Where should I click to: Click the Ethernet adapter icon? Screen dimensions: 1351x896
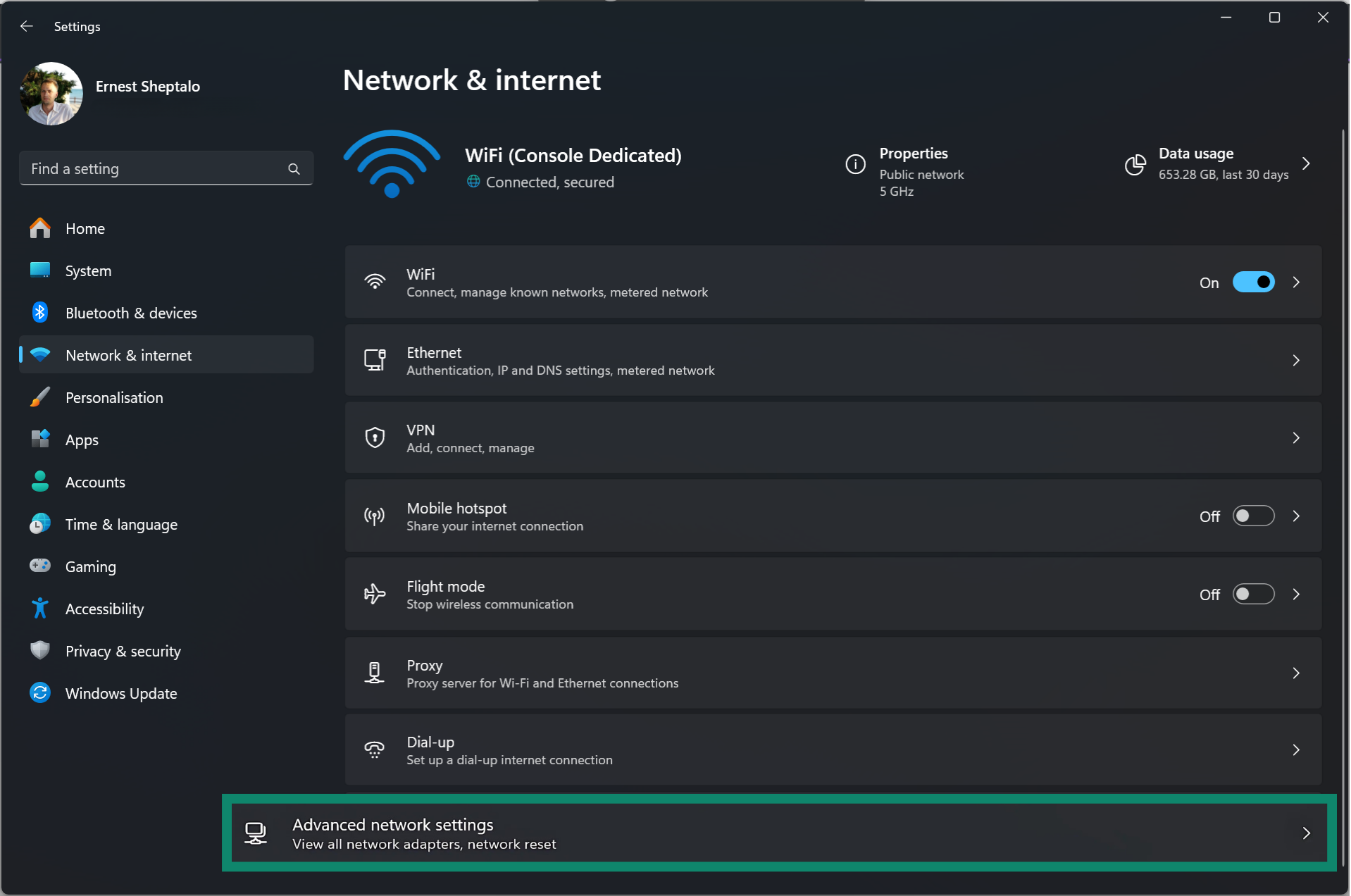[x=375, y=360]
